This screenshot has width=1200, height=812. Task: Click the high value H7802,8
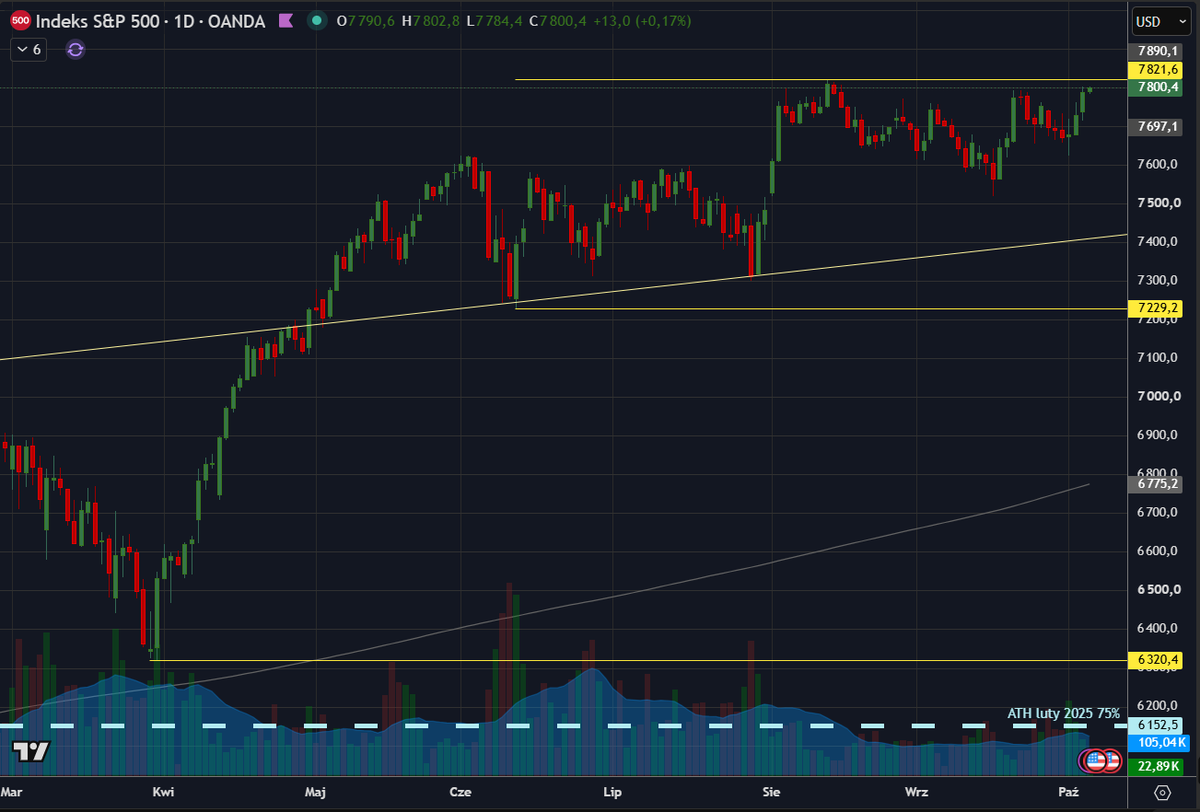[430, 21]
